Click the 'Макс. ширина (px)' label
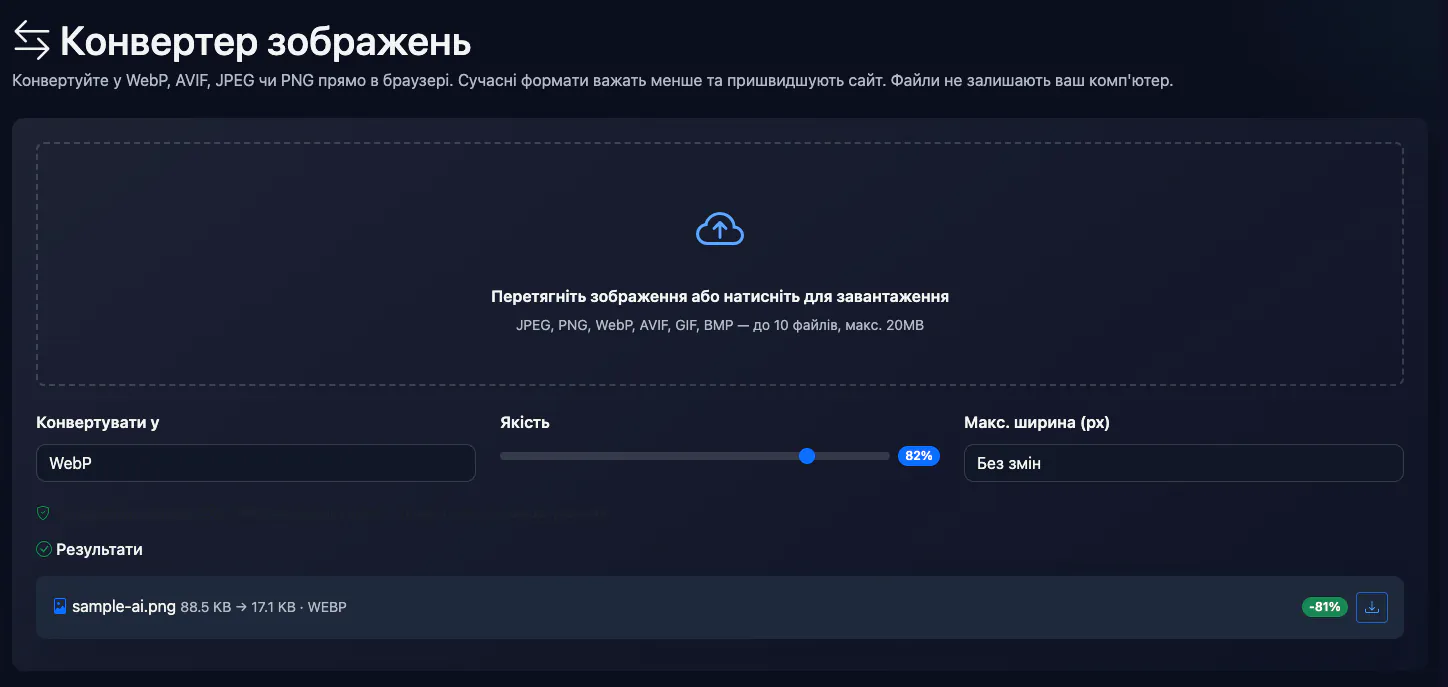 [x=1037, y=422]
